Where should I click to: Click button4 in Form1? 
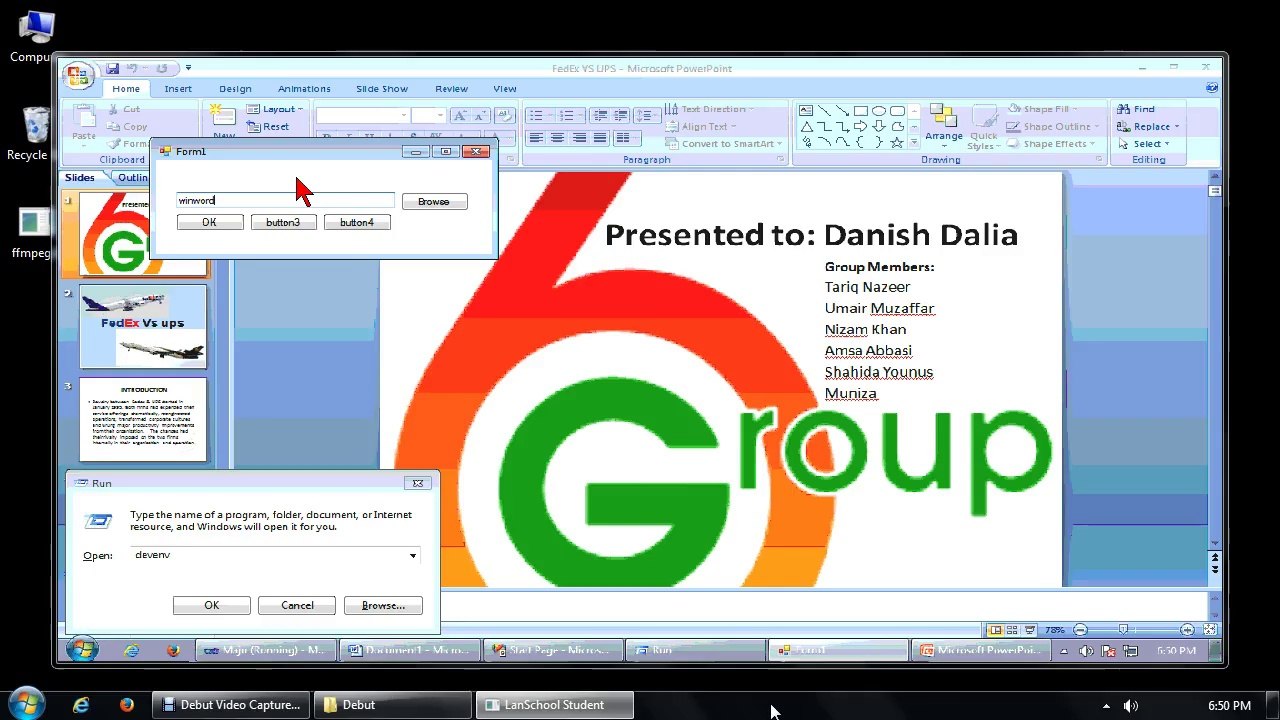357,223
